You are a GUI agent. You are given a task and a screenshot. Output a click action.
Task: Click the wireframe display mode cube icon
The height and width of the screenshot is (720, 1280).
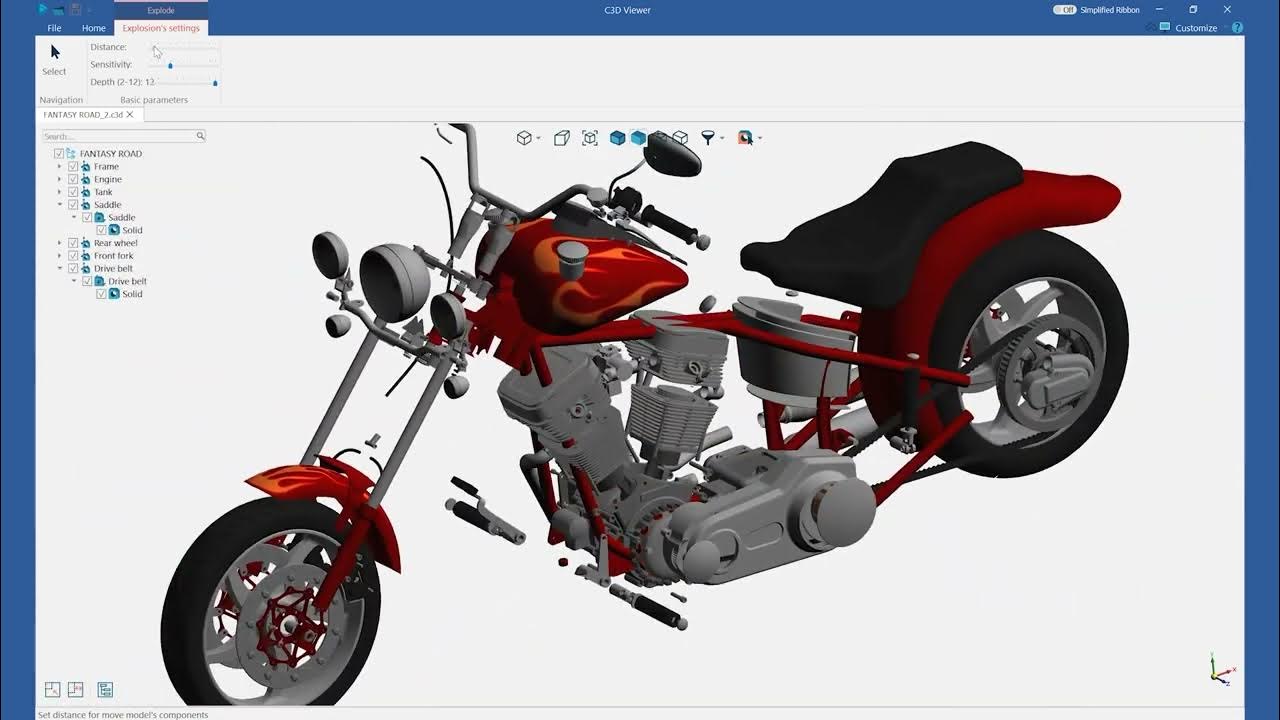click(680, 137)
